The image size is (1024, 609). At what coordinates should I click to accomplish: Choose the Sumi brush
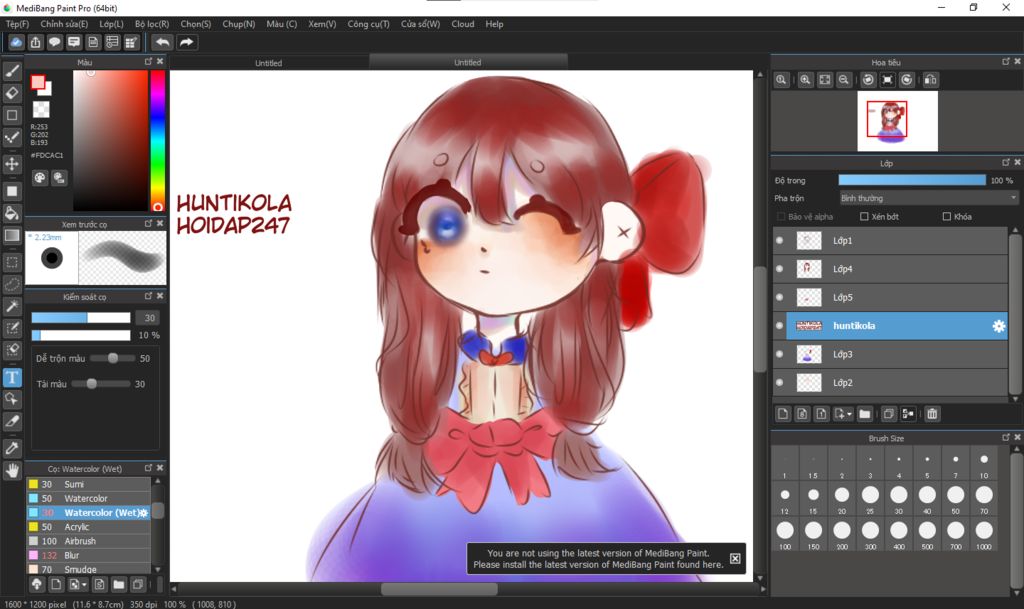(88, 484)
